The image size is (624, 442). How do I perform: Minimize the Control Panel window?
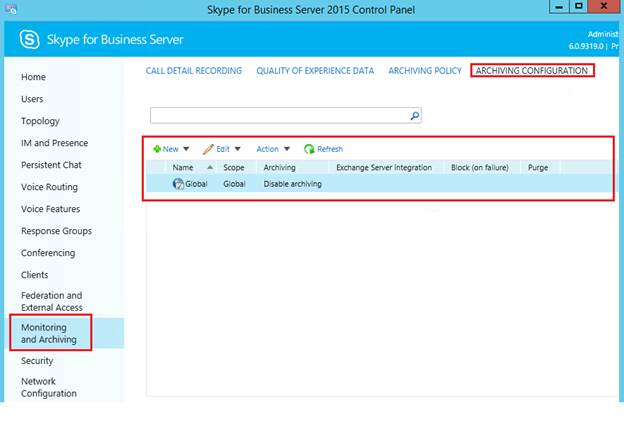(559, 6)
